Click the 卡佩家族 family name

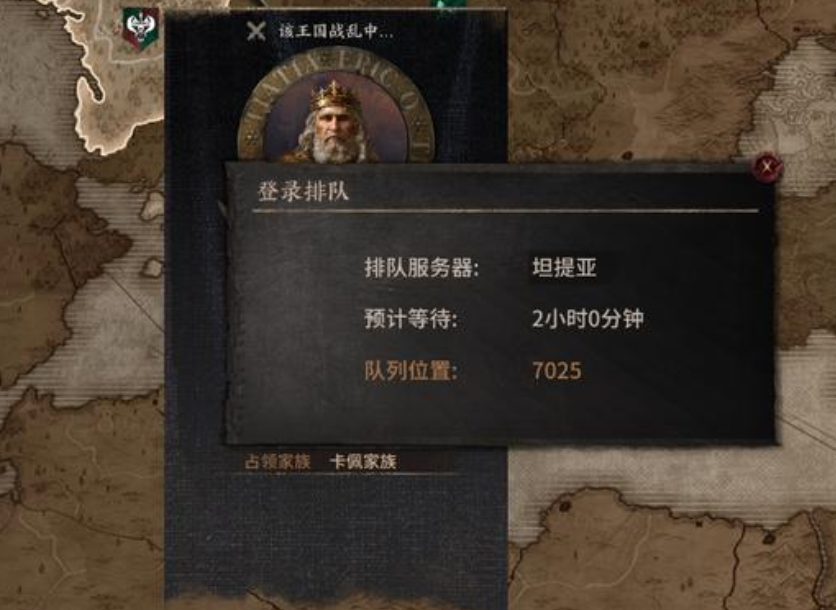point(363,462)
